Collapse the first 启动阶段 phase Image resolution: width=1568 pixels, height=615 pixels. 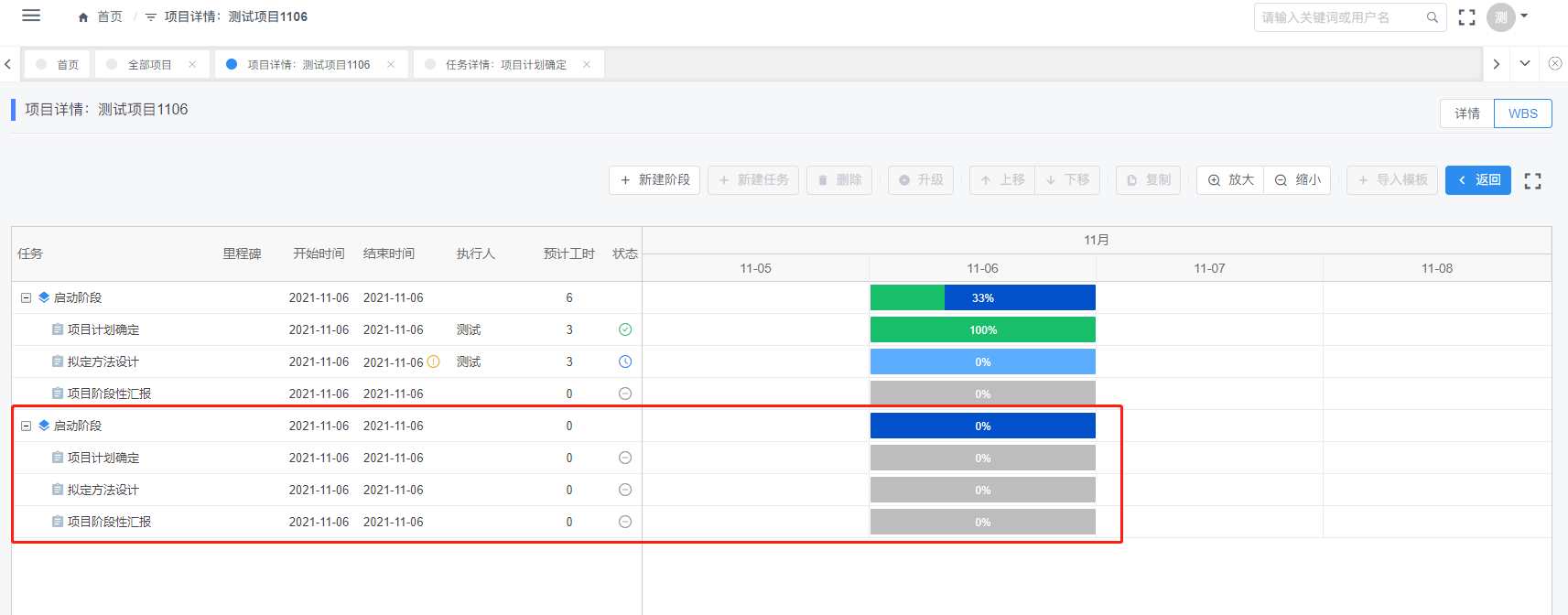[x=26, y=297]
